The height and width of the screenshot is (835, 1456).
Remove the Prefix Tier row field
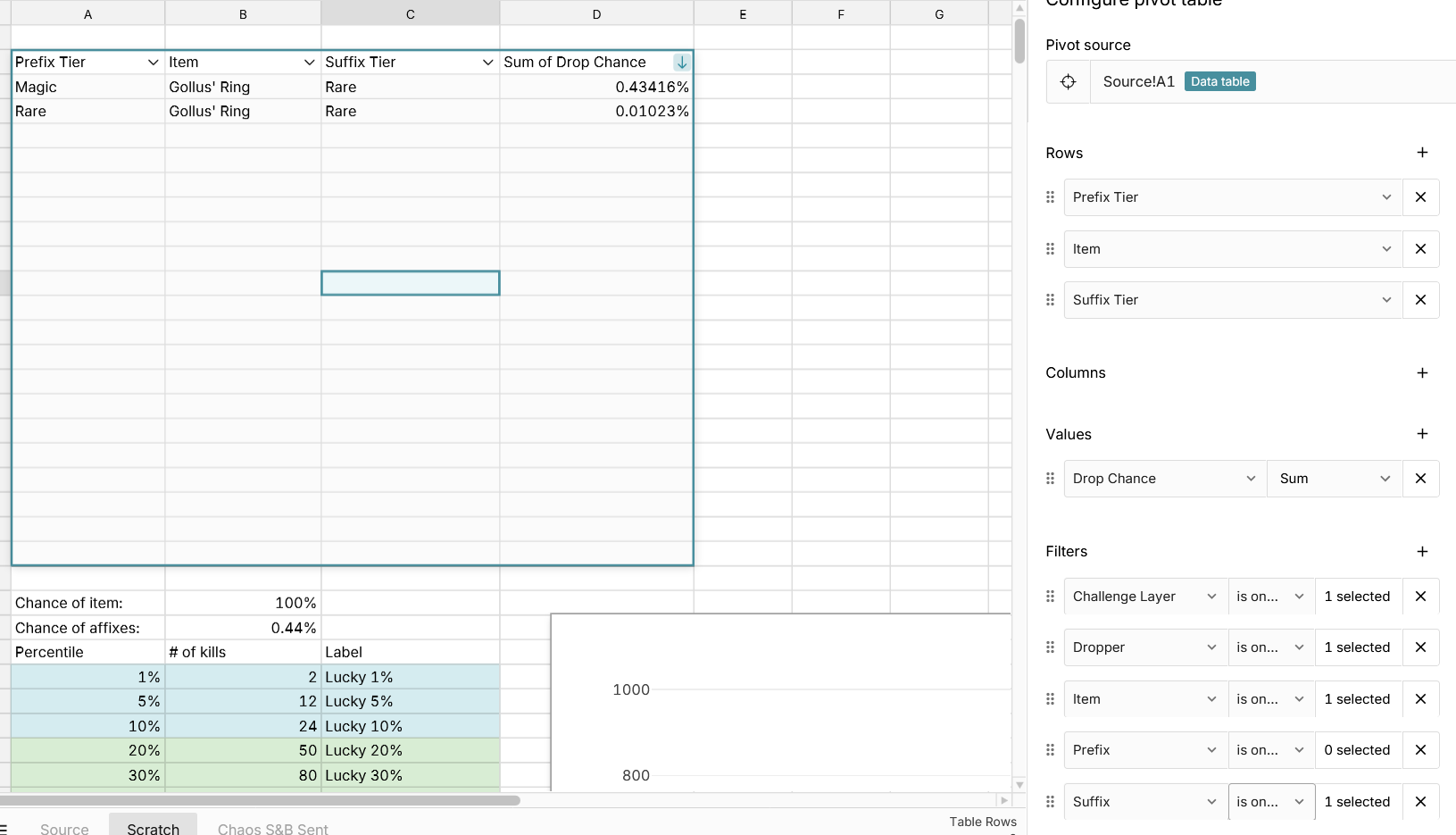tap(1420, 197)
